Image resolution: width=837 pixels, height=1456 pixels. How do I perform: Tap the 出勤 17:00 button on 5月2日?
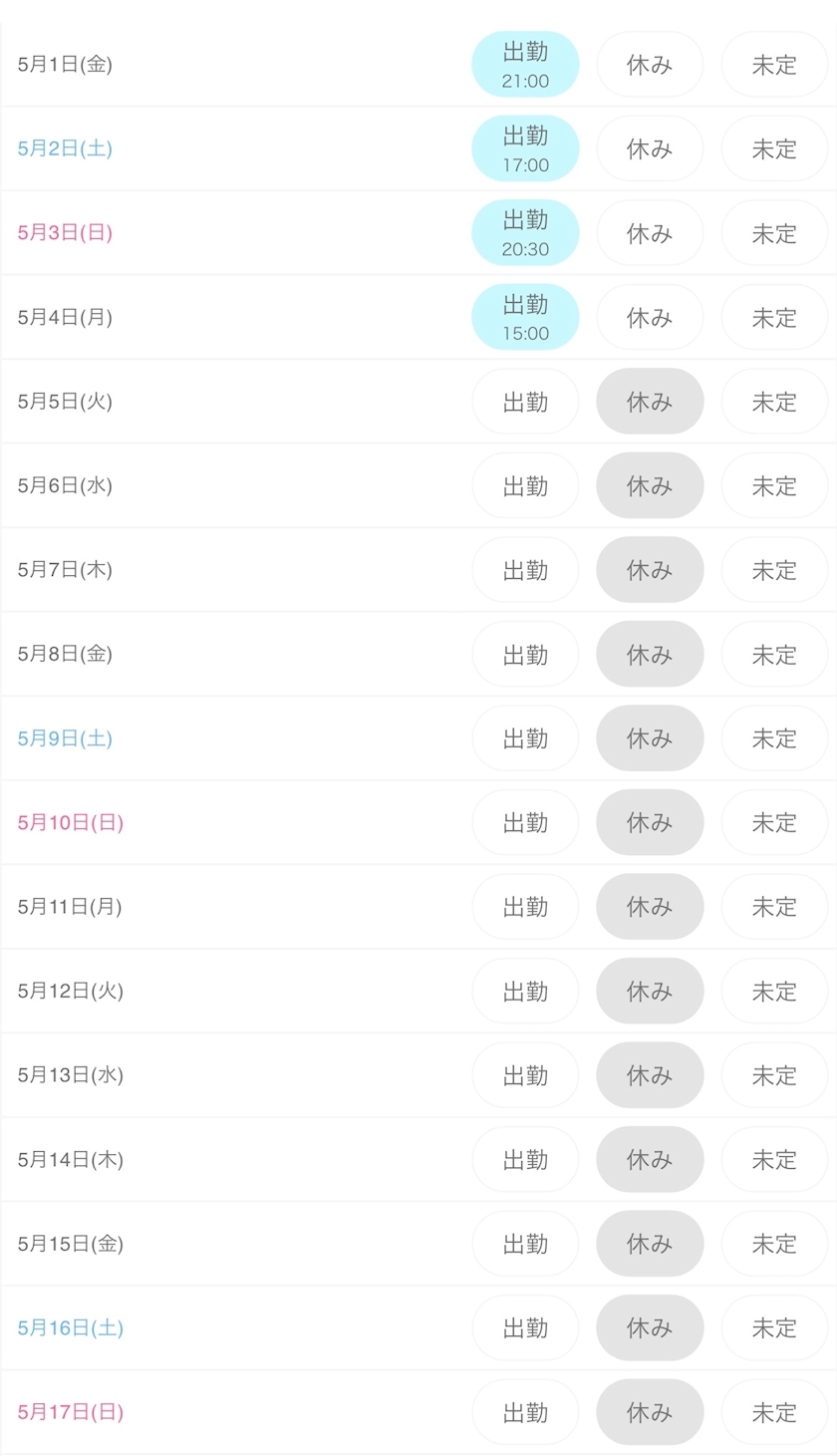pyautogui.click(x=525, y=148)
